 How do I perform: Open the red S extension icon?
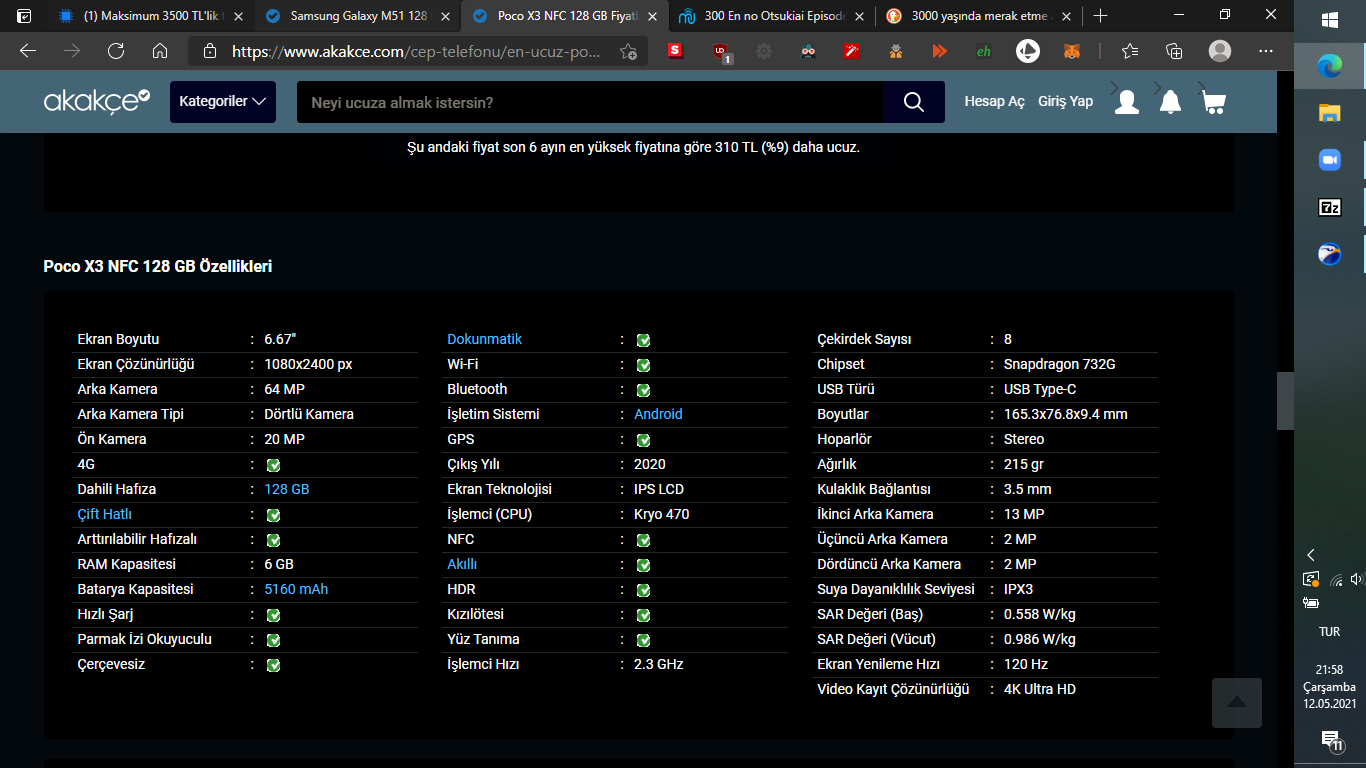coord(676,51)
